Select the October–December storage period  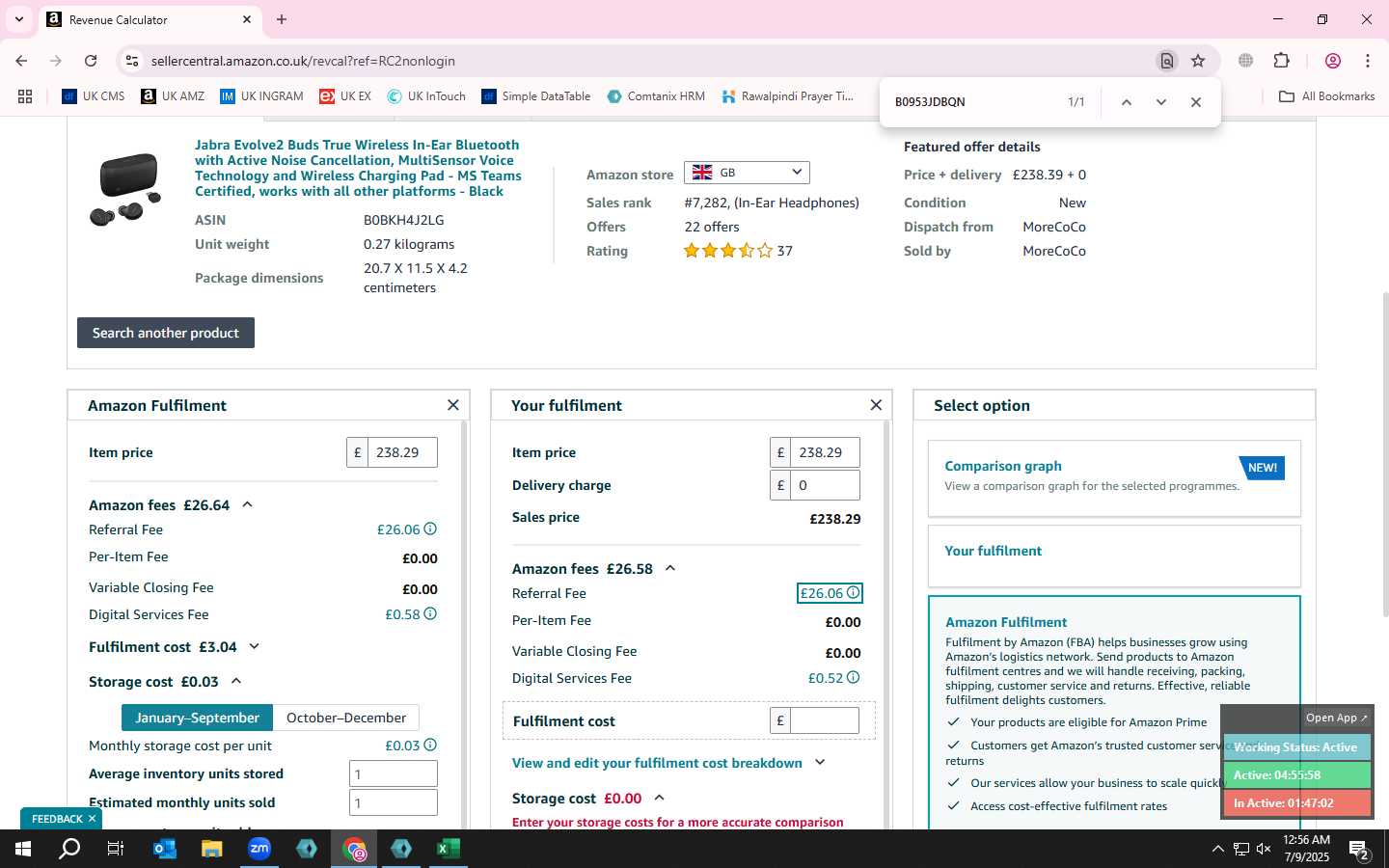point(346,718)
